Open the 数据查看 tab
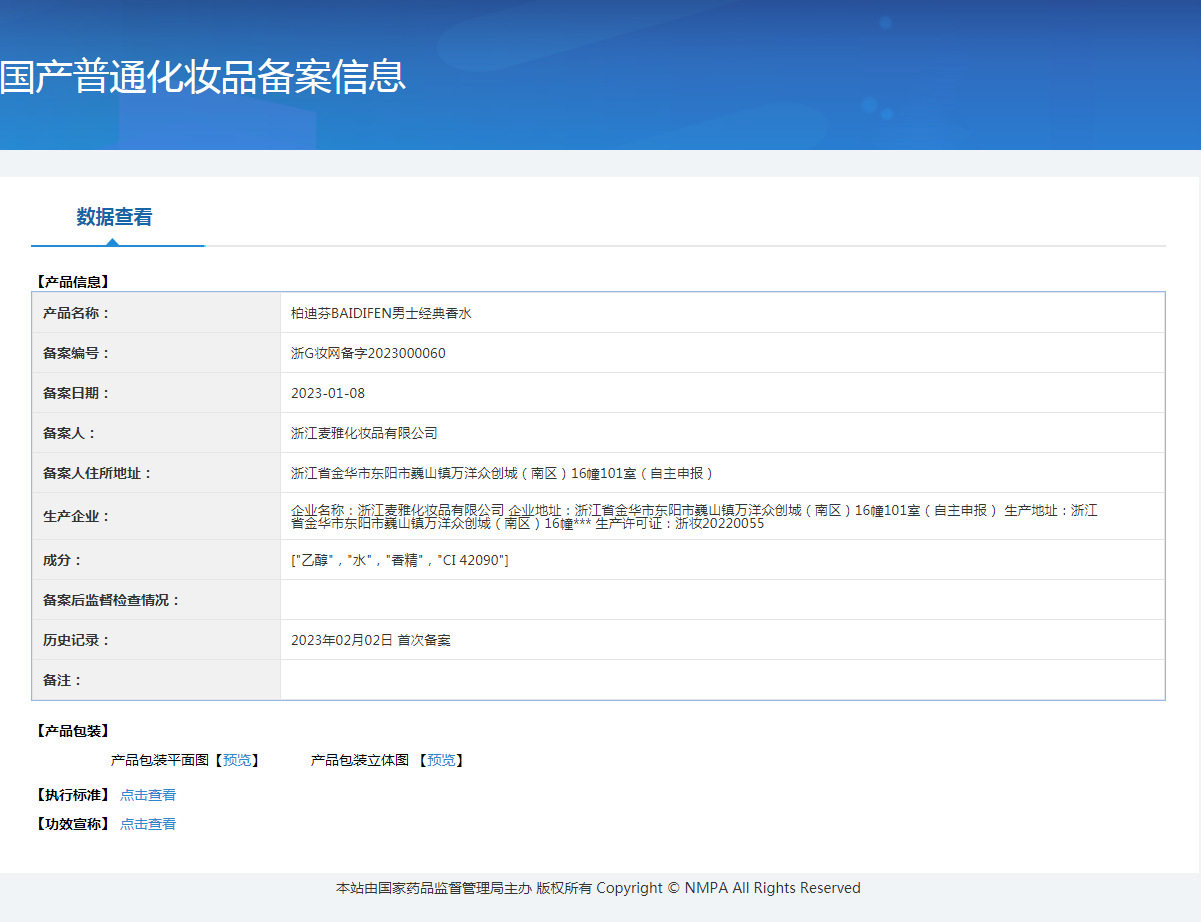Screen dimensions: 1201x922 [x=115, y=217]
